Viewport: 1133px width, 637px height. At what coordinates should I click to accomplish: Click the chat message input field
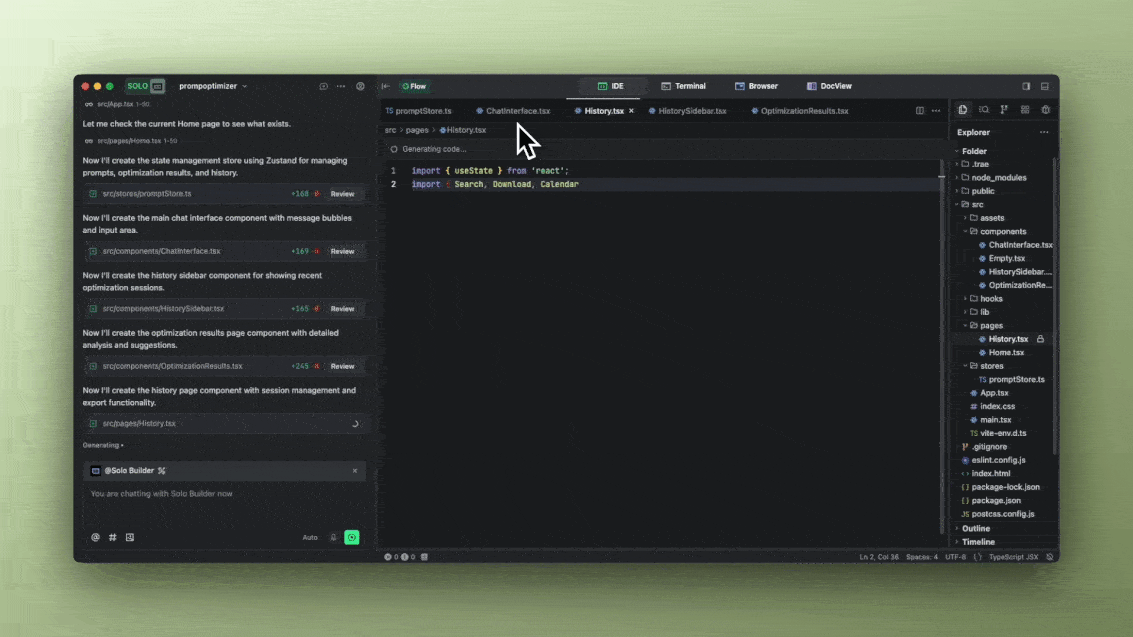coord(220,494)
